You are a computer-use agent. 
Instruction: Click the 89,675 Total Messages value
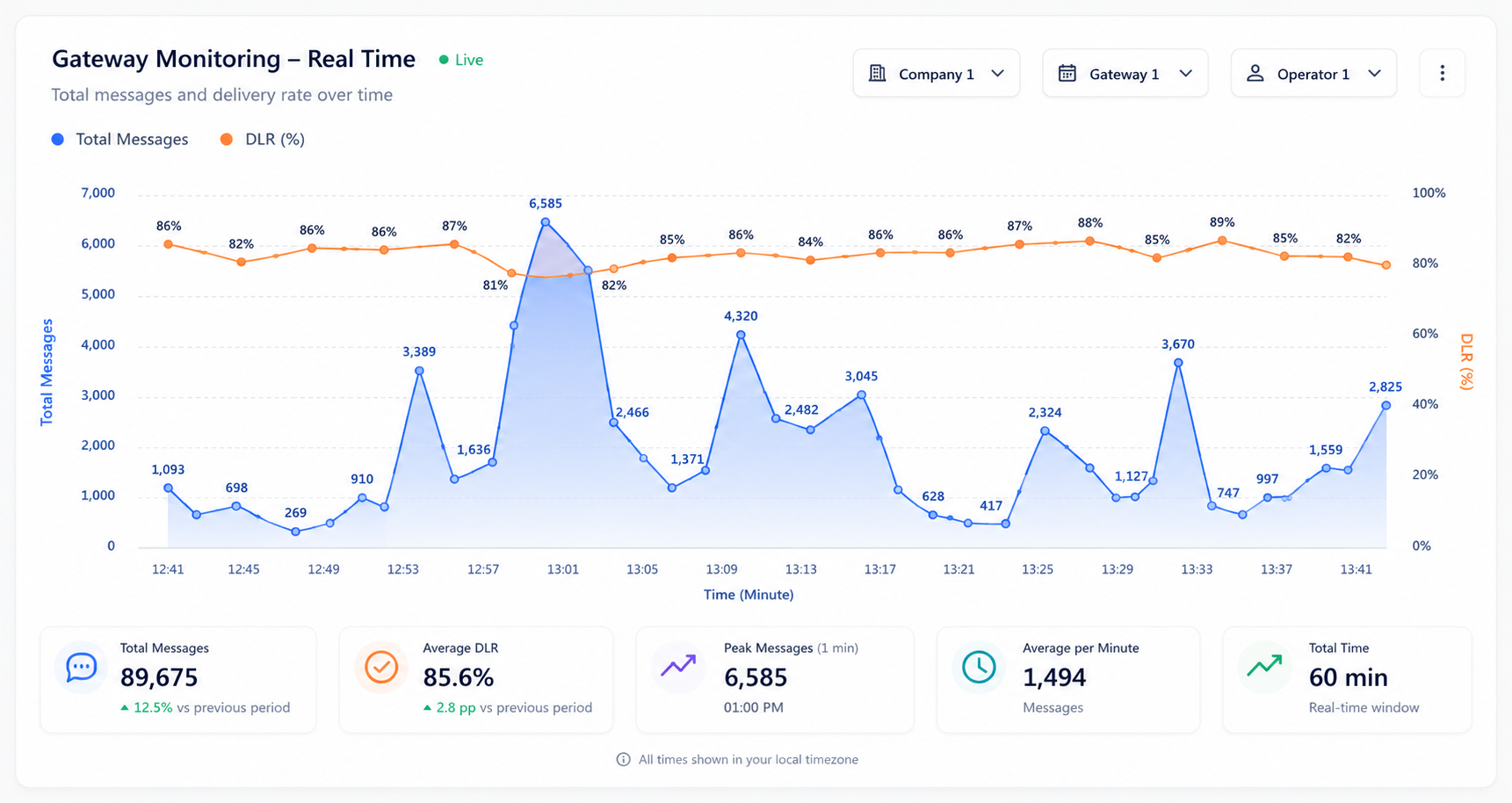159,677
